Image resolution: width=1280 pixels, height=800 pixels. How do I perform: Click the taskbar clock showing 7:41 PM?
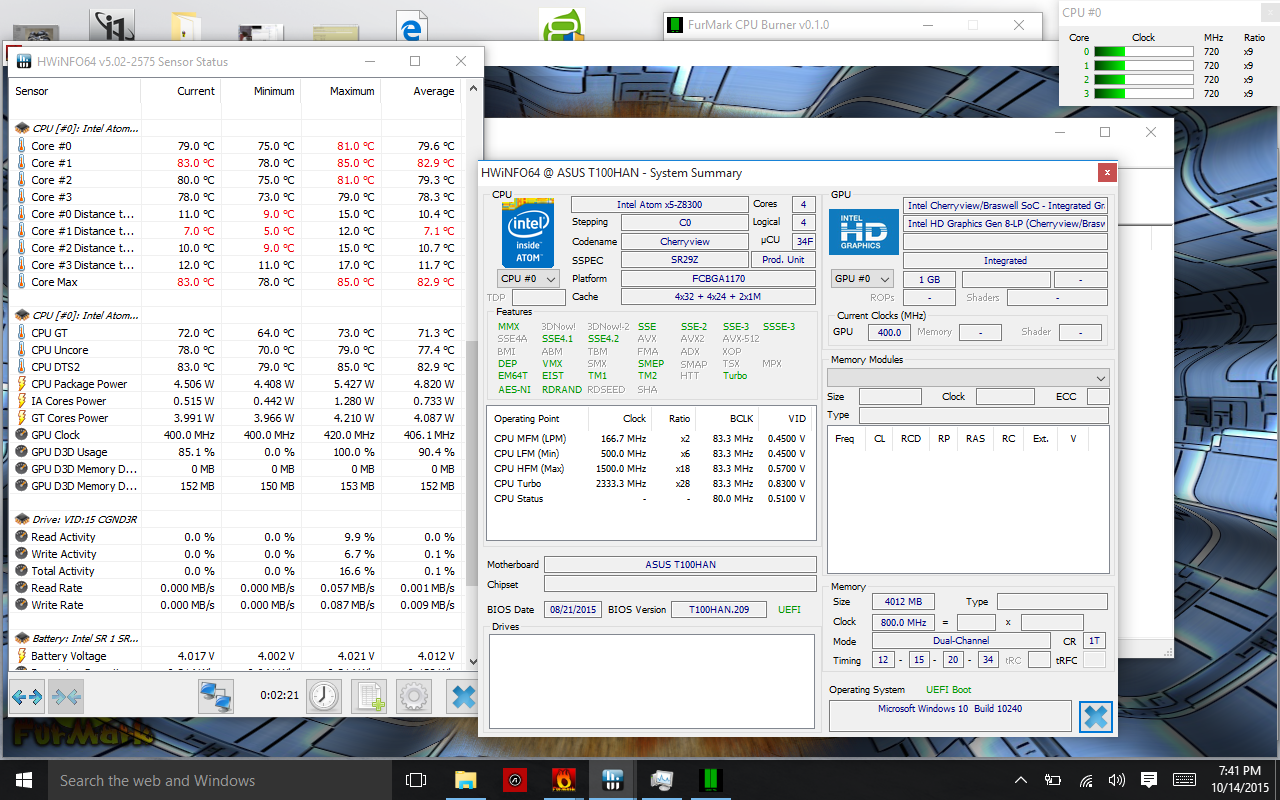[1240, 780]
